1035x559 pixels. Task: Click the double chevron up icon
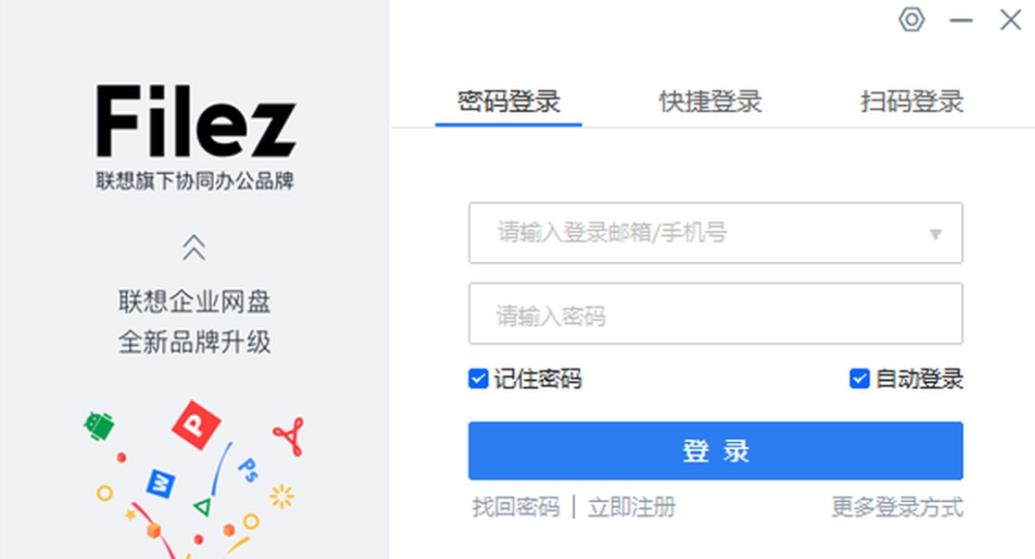click(x=194, y=247)
